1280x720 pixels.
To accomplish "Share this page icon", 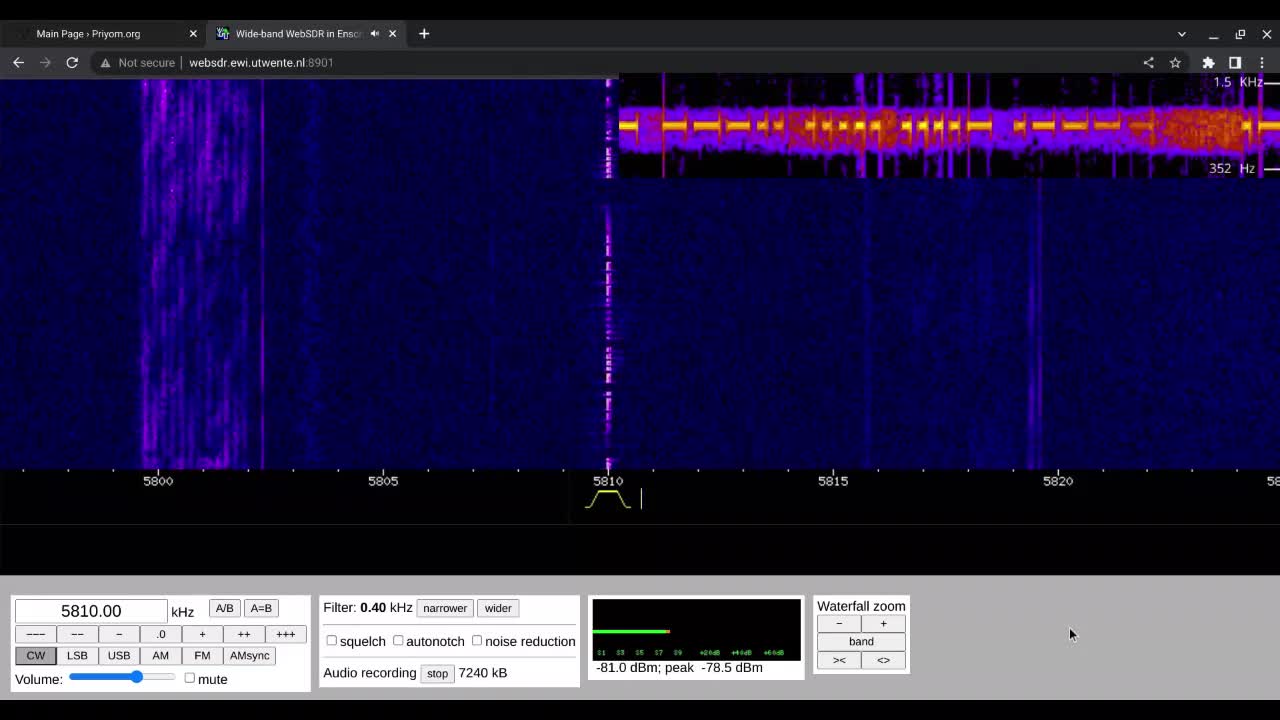I will click(x=1148, y=62).
